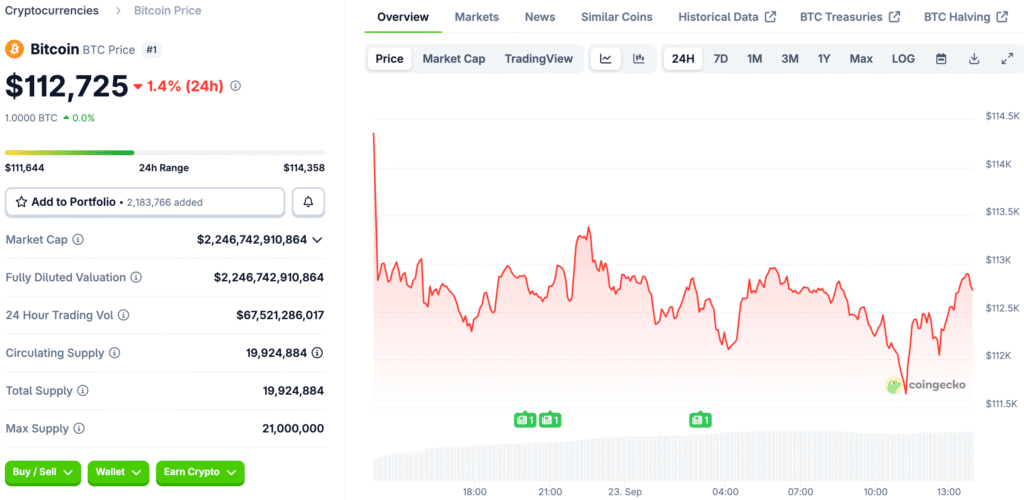Screen dimensions: 1024x500
Task: Open the News tab
Action: coord(540,17)
